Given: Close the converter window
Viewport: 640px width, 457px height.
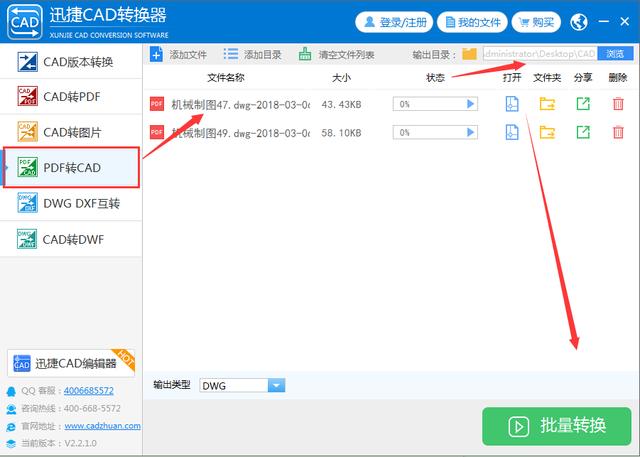Looking at the screenshot, I should [624, 21].
